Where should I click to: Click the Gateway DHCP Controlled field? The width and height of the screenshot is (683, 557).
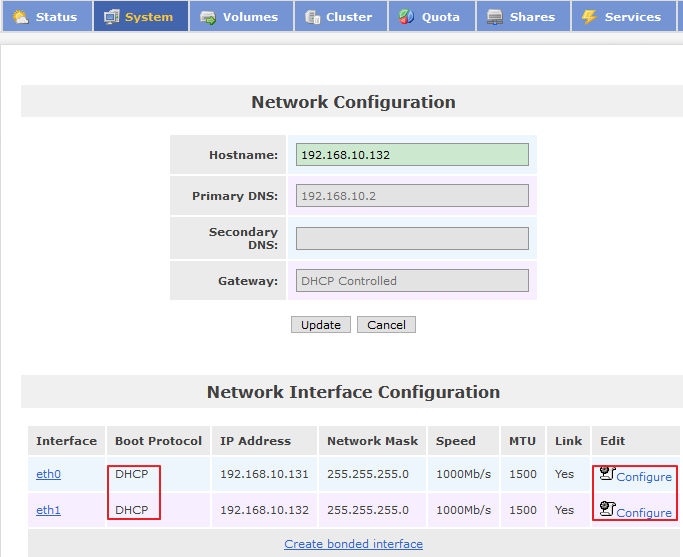(x=412, y=280)
